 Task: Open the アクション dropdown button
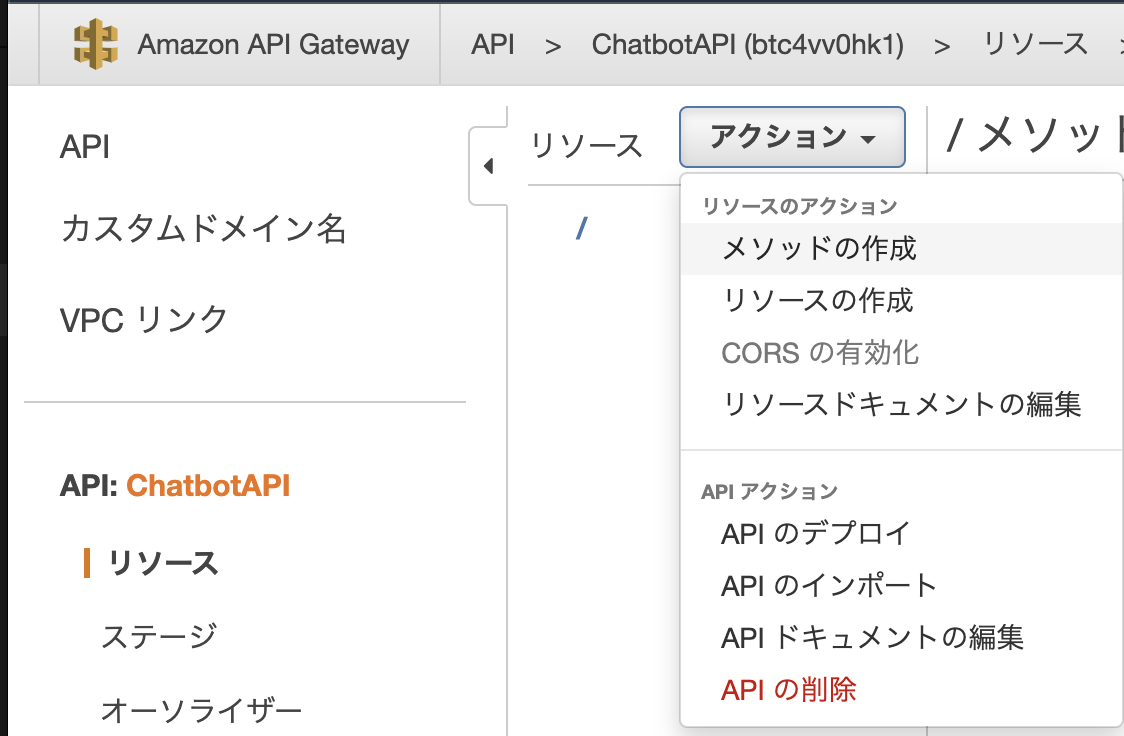pos(792,137)
